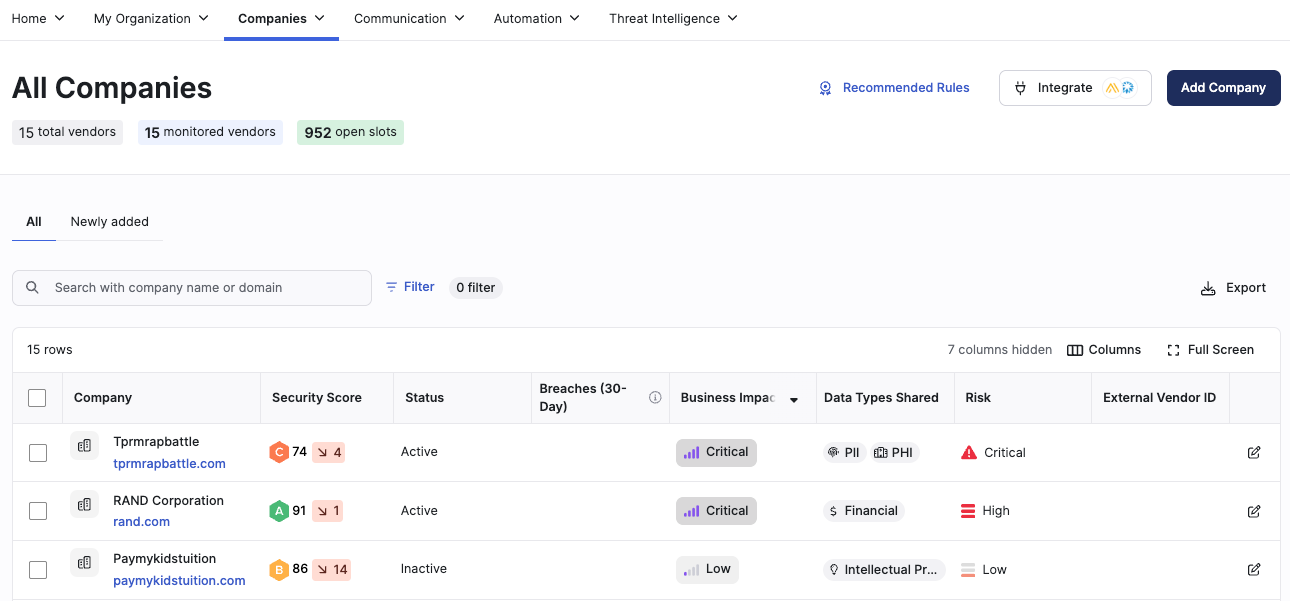Click the B grade hexagon for Paymykidstuition
Screen dimensions: 1290x601
tap(279, 570)
